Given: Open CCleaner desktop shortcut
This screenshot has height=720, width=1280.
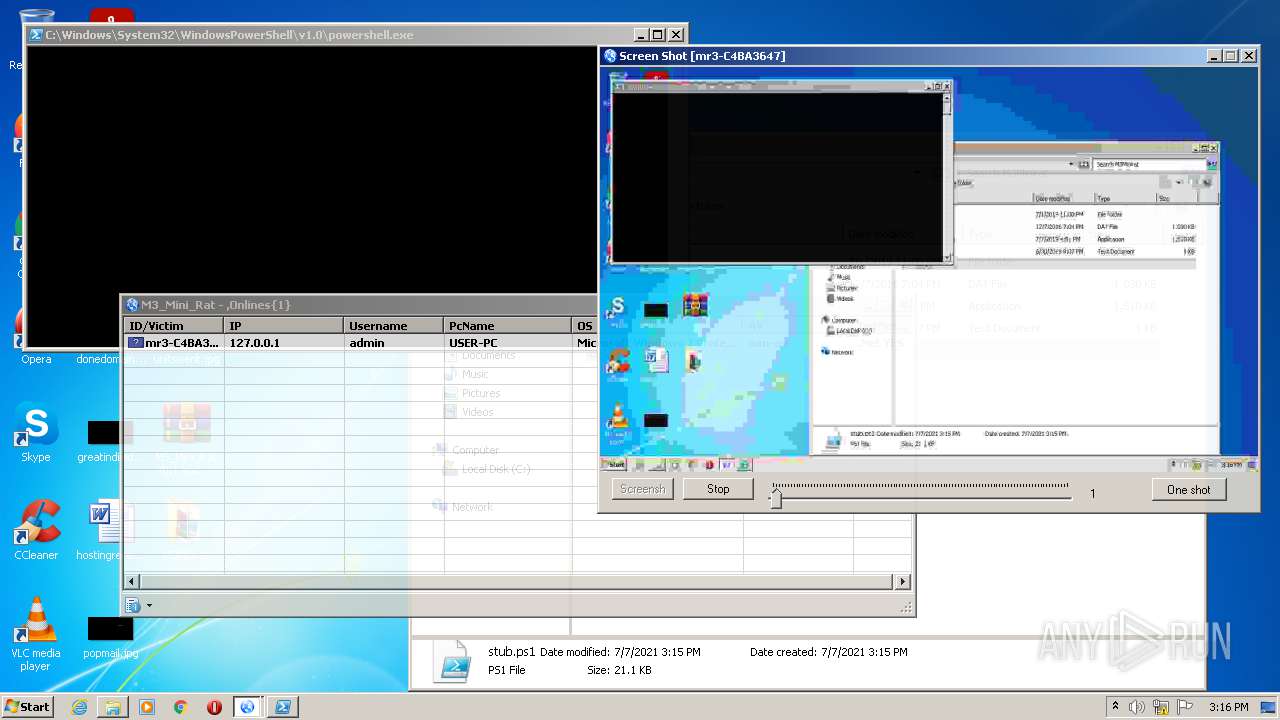Looking at the screenshot, I should [x=36, y=530].
